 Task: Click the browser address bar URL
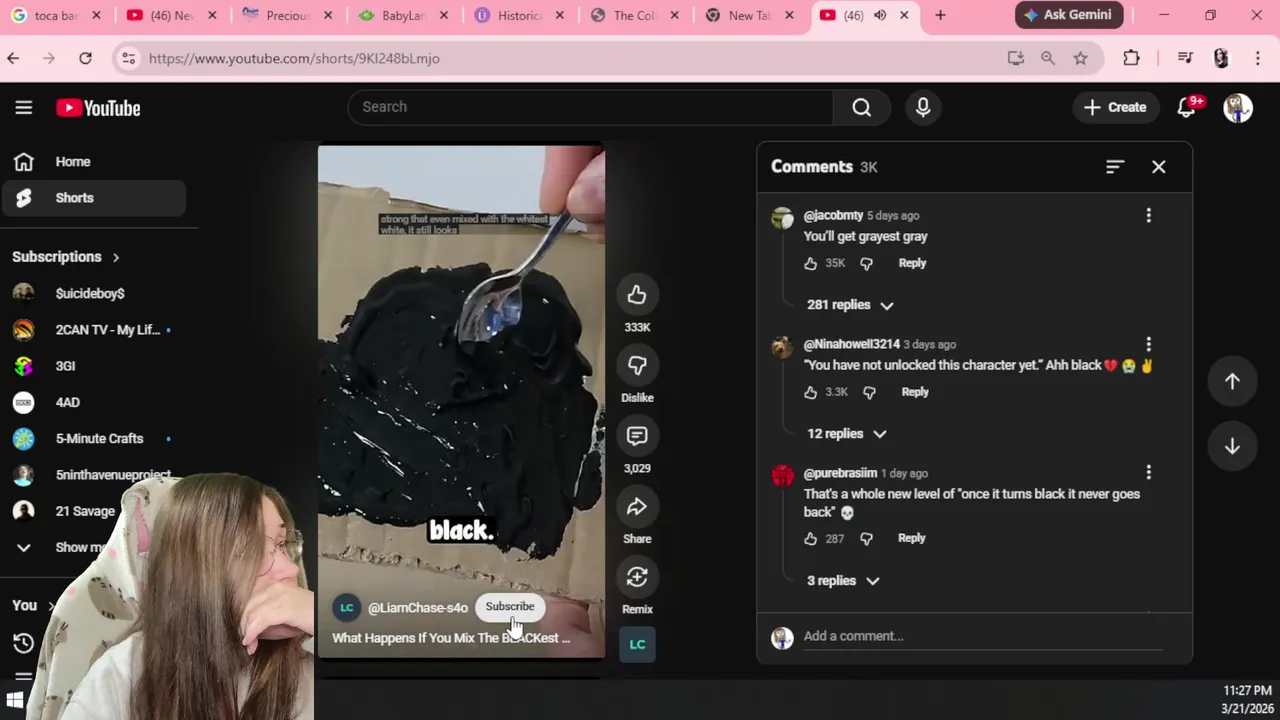[294, 58]
